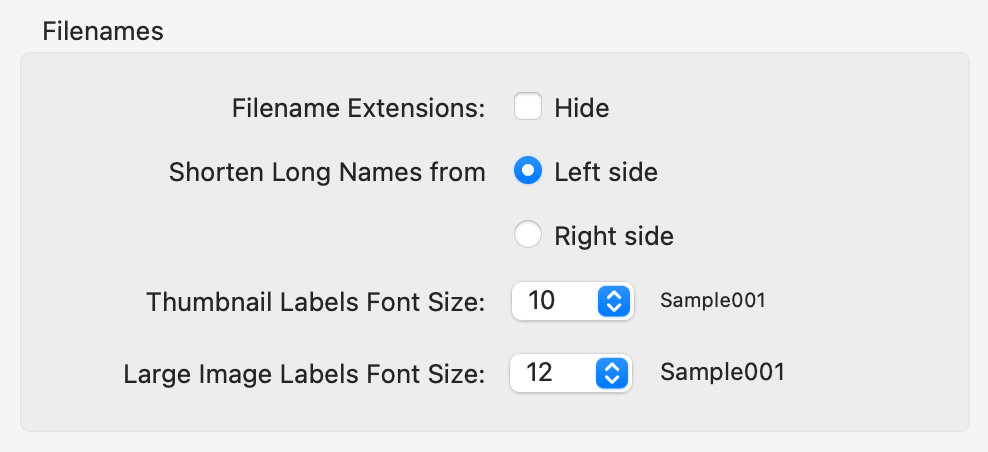Click the Shorten Long Names from label
This screenshot has height=452, width=988.
click(x=327, y=172)
